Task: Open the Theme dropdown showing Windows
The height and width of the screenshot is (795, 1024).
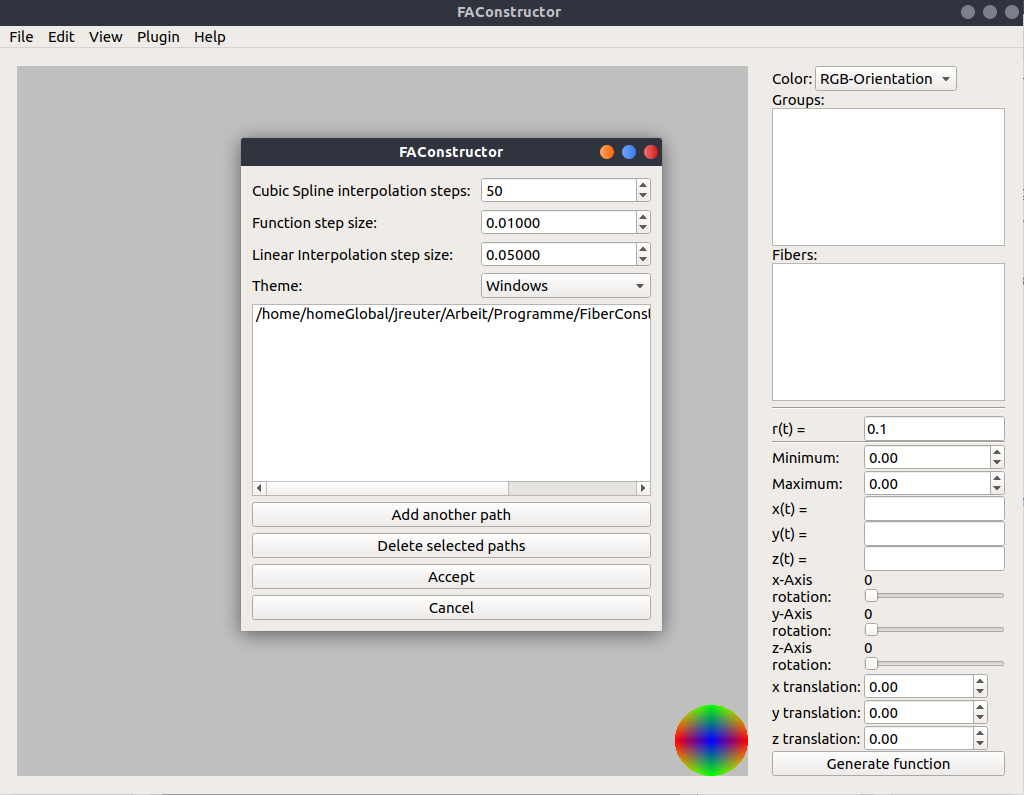Action: (x=566, y=285)
